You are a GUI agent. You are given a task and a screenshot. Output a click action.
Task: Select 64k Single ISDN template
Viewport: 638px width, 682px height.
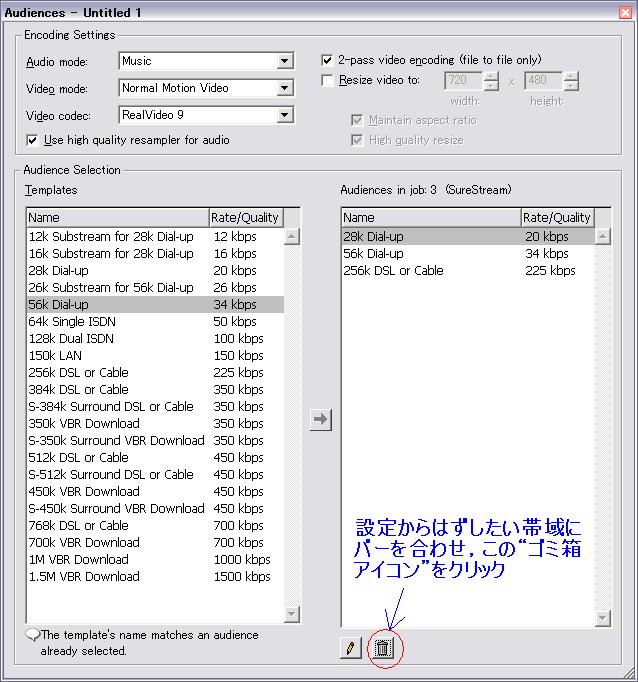[x=155, y=321]
